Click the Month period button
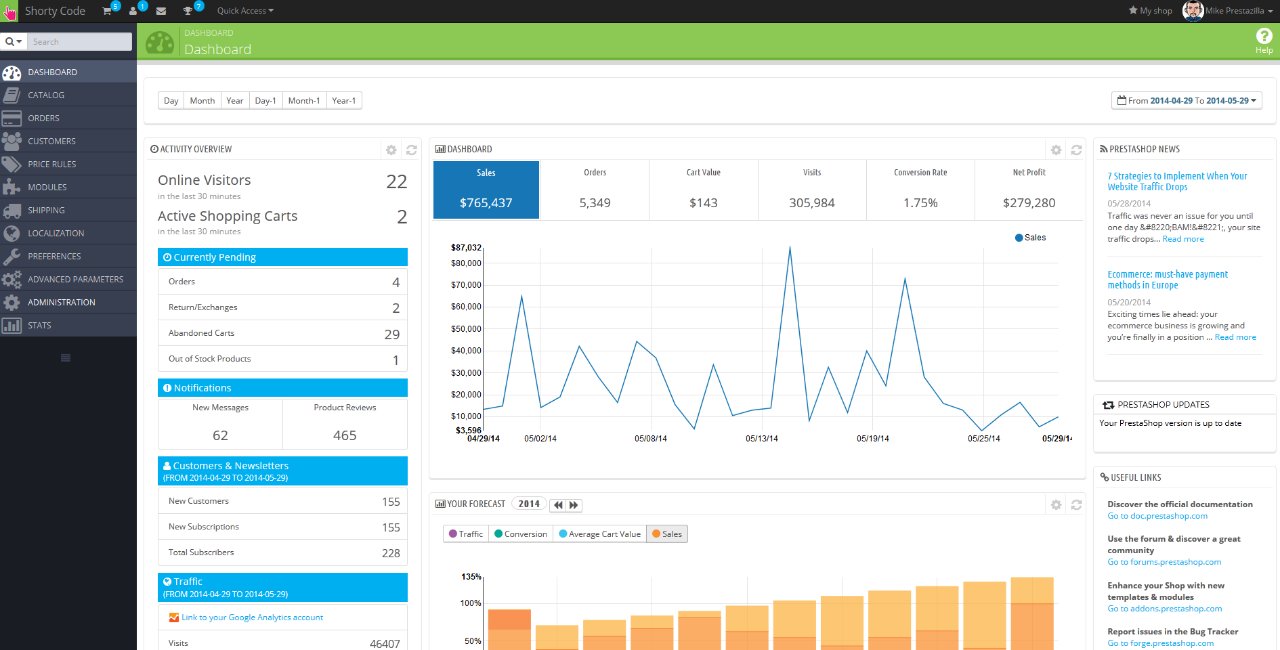The width and height of the screenshot is (1280, 650). tap(202, 100)
